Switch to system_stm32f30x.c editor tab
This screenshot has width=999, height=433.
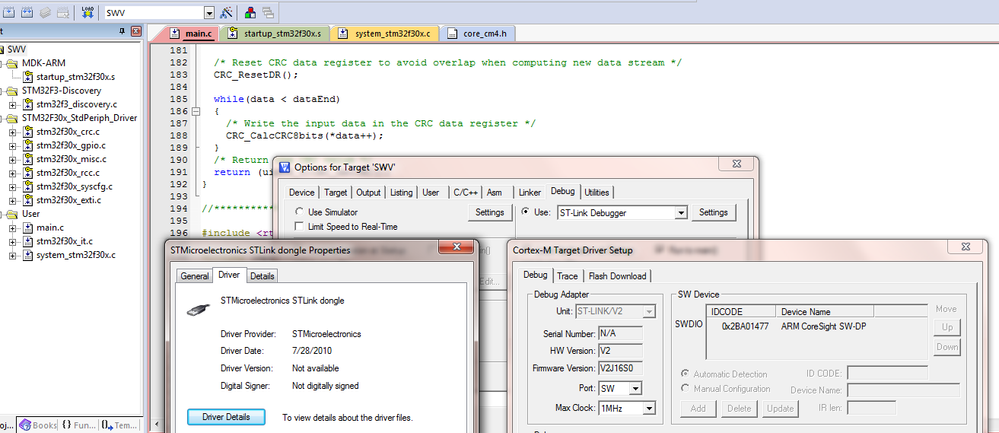point(387,34)
